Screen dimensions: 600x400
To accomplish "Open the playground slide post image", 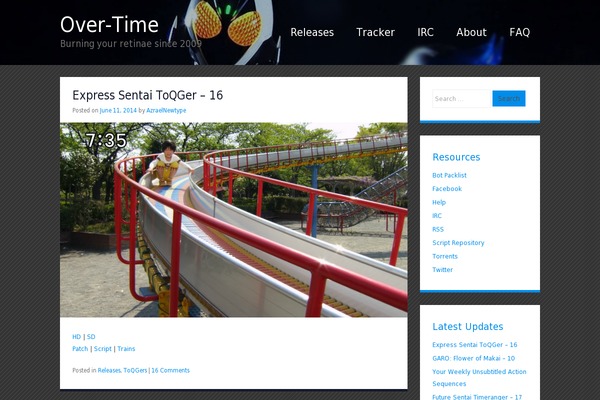I will (x=233, y=219).
